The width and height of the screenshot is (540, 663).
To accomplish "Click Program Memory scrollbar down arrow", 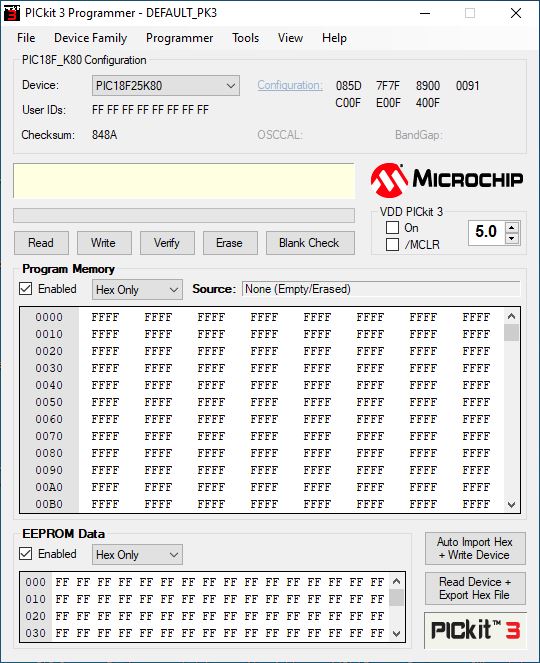I will [511, 504].
